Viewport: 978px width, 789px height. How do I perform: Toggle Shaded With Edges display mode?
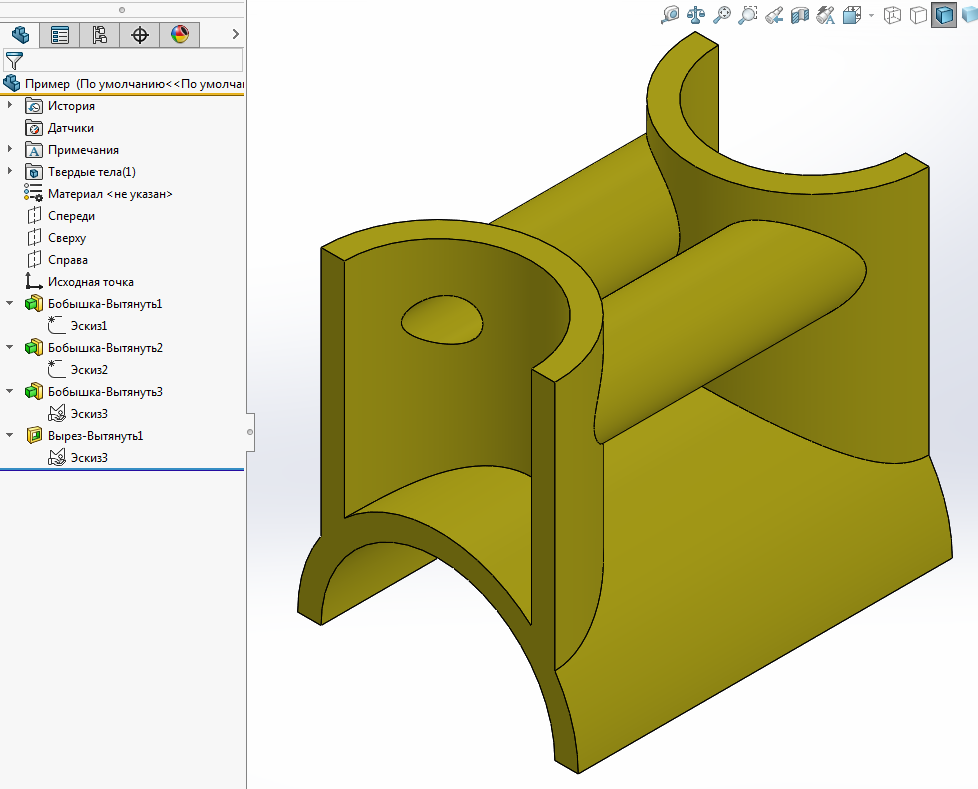point(943,15)
